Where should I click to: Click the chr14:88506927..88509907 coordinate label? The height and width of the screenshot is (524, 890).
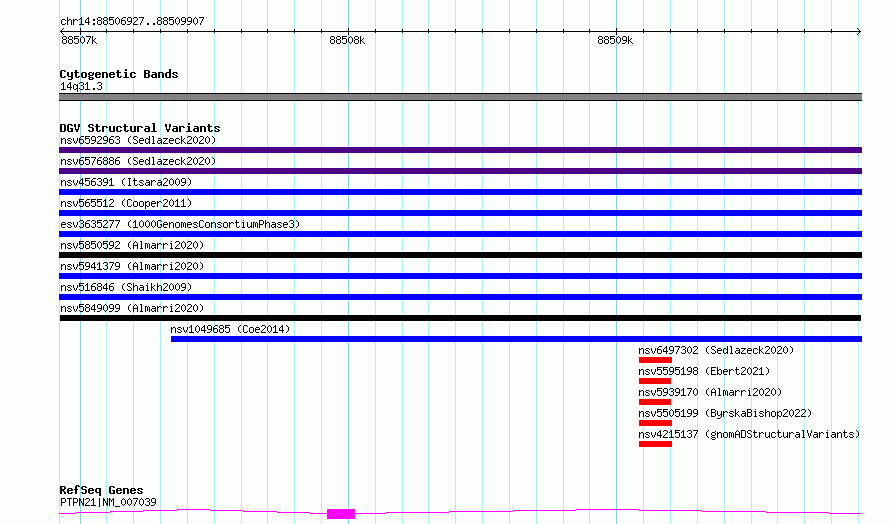pyautogui.click(x=132, y=21)
